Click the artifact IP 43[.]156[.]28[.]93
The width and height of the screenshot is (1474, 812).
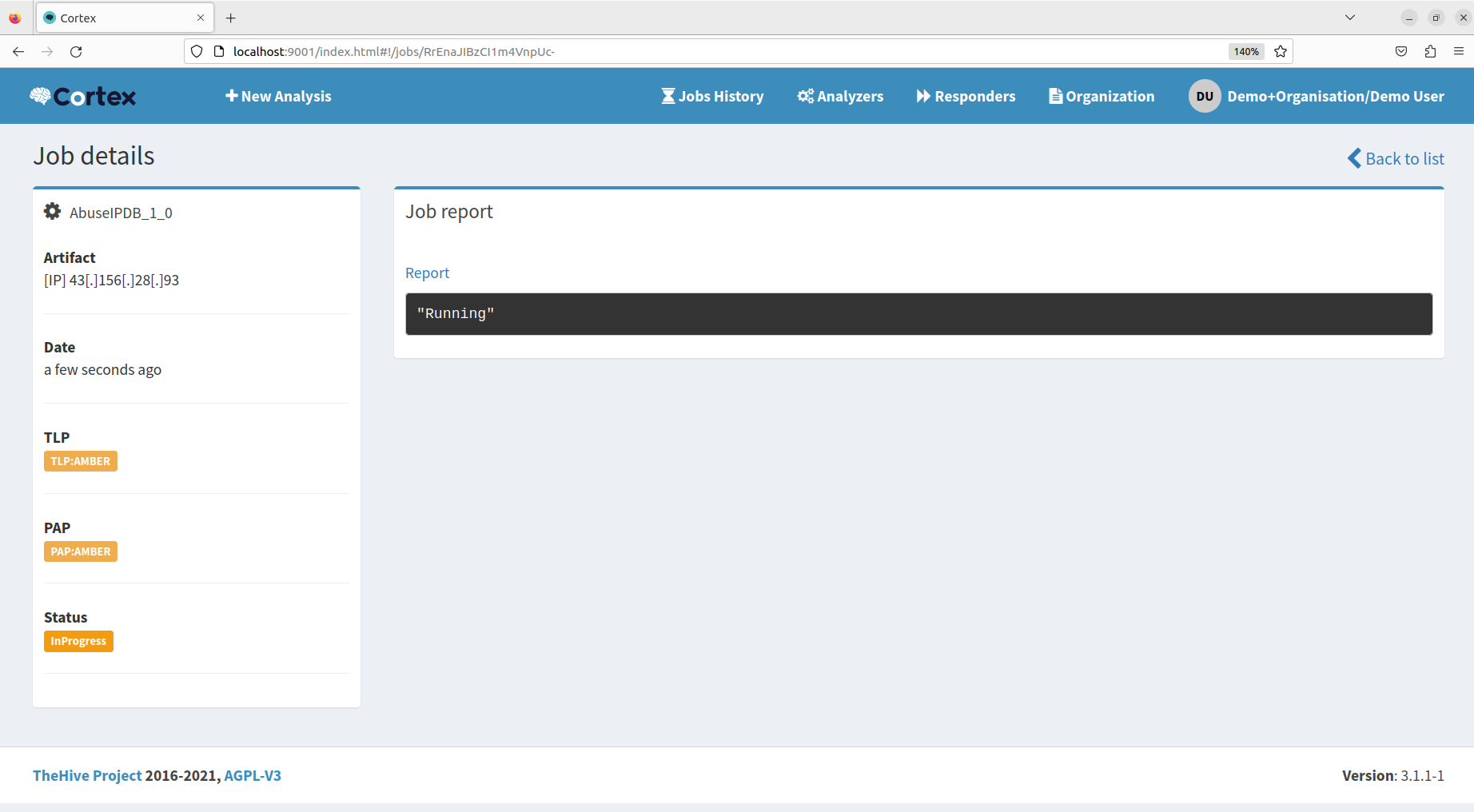click(x=124, y=280)
